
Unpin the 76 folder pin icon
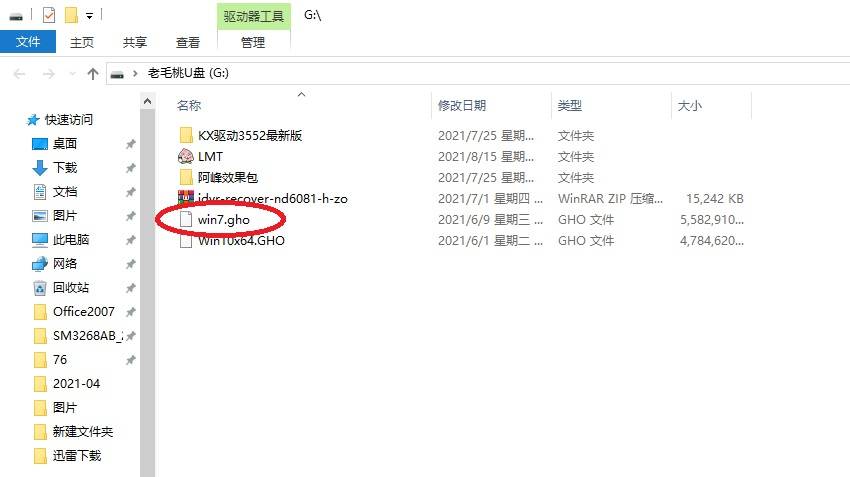(x=131, y=360)
